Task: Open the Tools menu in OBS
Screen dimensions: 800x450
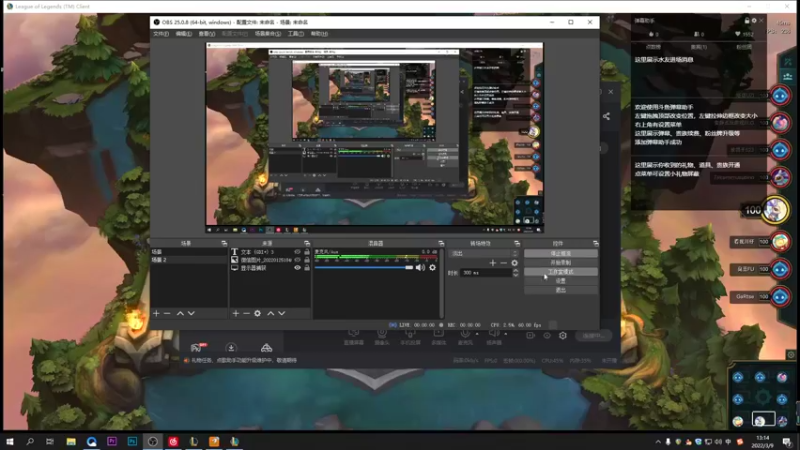Action: [x=296, y=34]
